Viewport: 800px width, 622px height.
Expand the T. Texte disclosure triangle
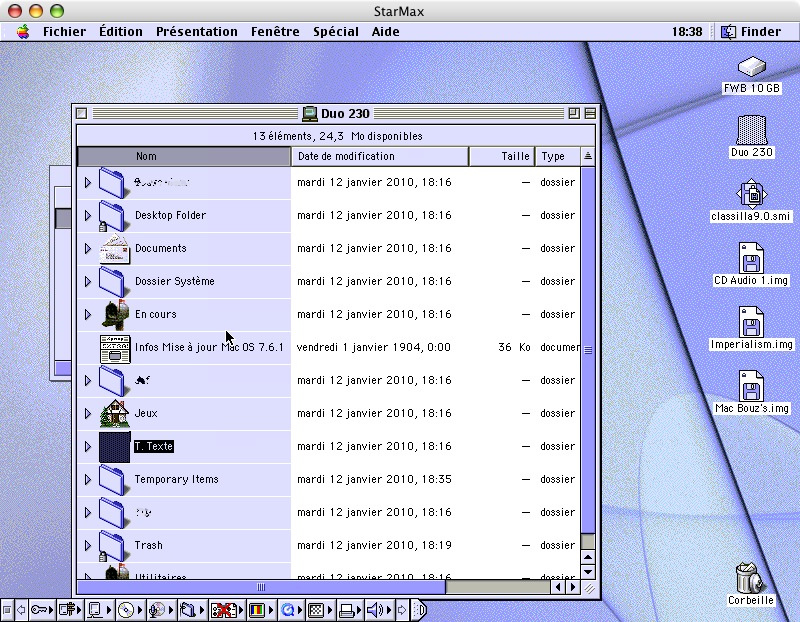coord(88,446)
